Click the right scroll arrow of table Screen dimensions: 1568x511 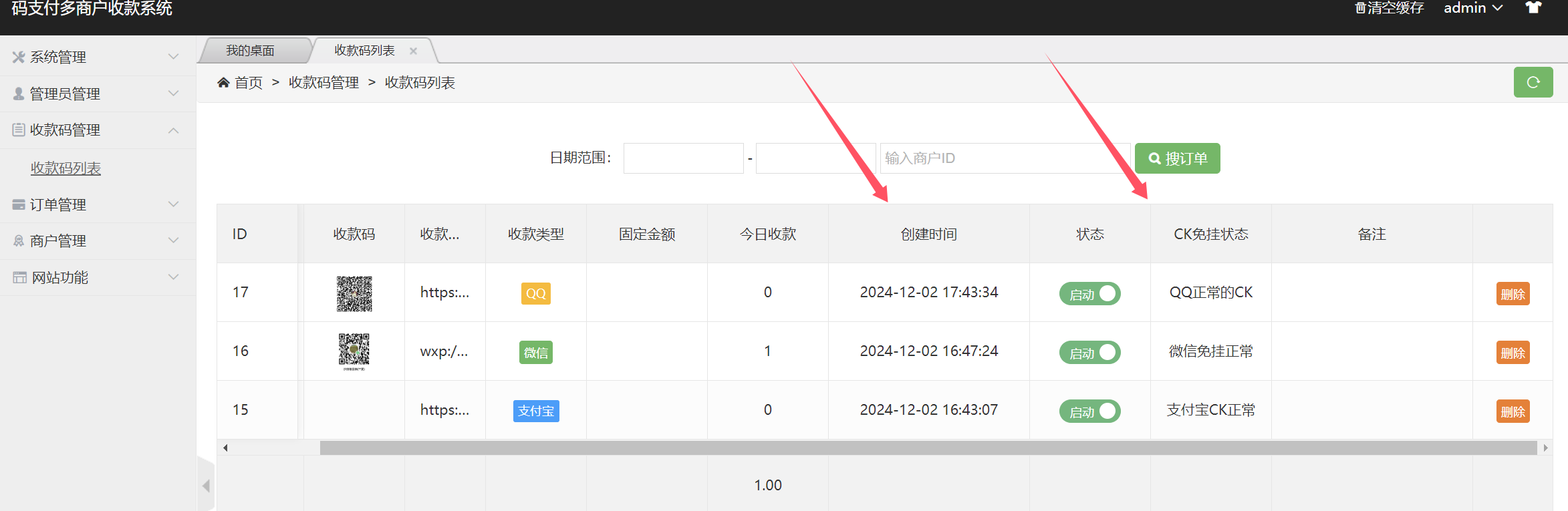pos(1545,448)
